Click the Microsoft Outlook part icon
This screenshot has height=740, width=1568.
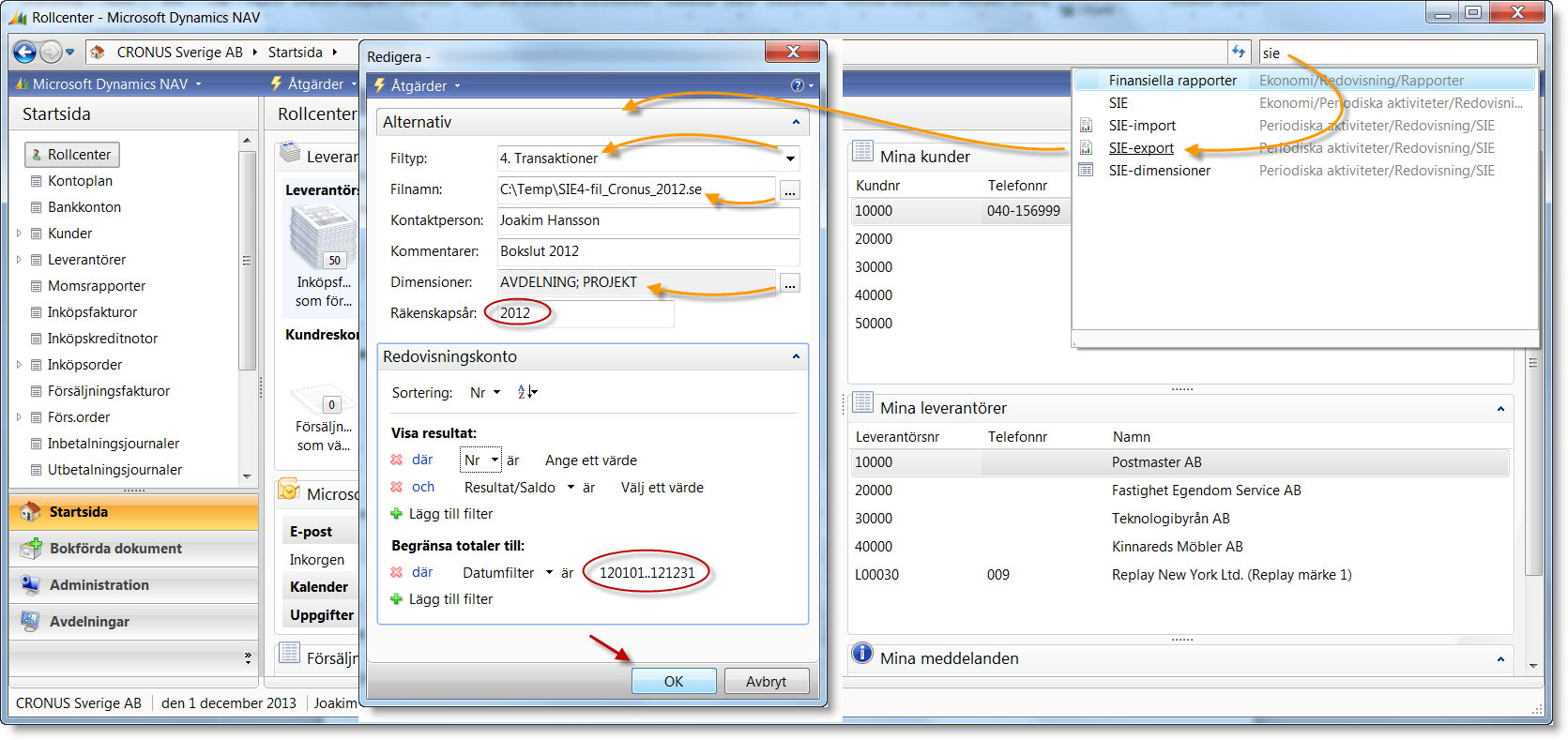click(x=289, y=491)
